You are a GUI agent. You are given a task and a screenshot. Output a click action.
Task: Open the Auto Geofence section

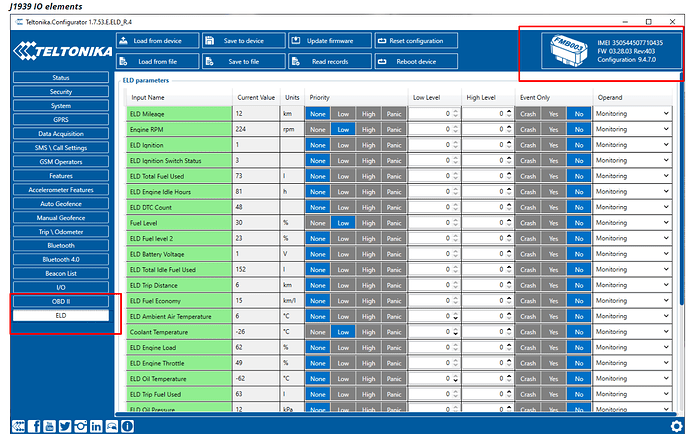(x=61, y=203)
